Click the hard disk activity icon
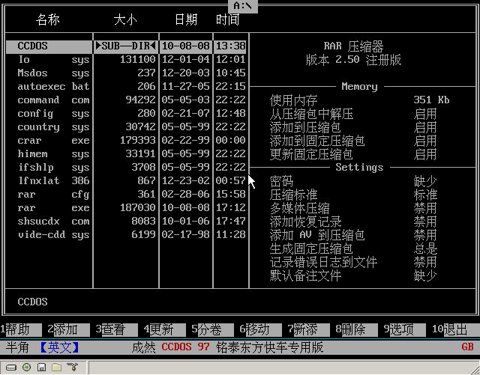This screenshot has width=480, height=375. tap(11, 367)
